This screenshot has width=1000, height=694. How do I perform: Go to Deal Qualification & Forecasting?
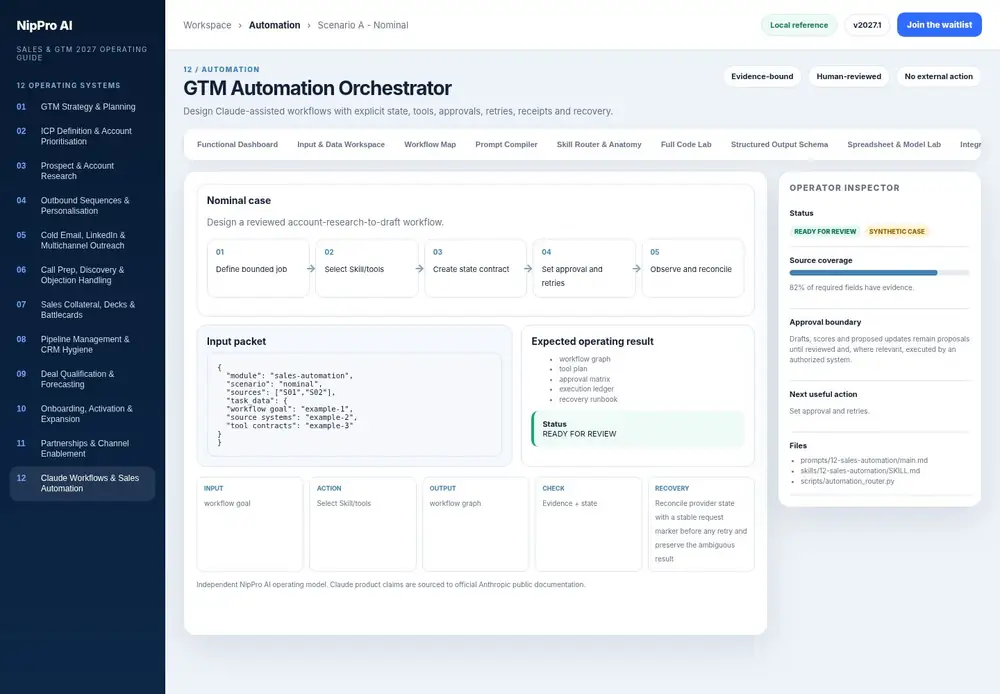(x=82, y=379)
